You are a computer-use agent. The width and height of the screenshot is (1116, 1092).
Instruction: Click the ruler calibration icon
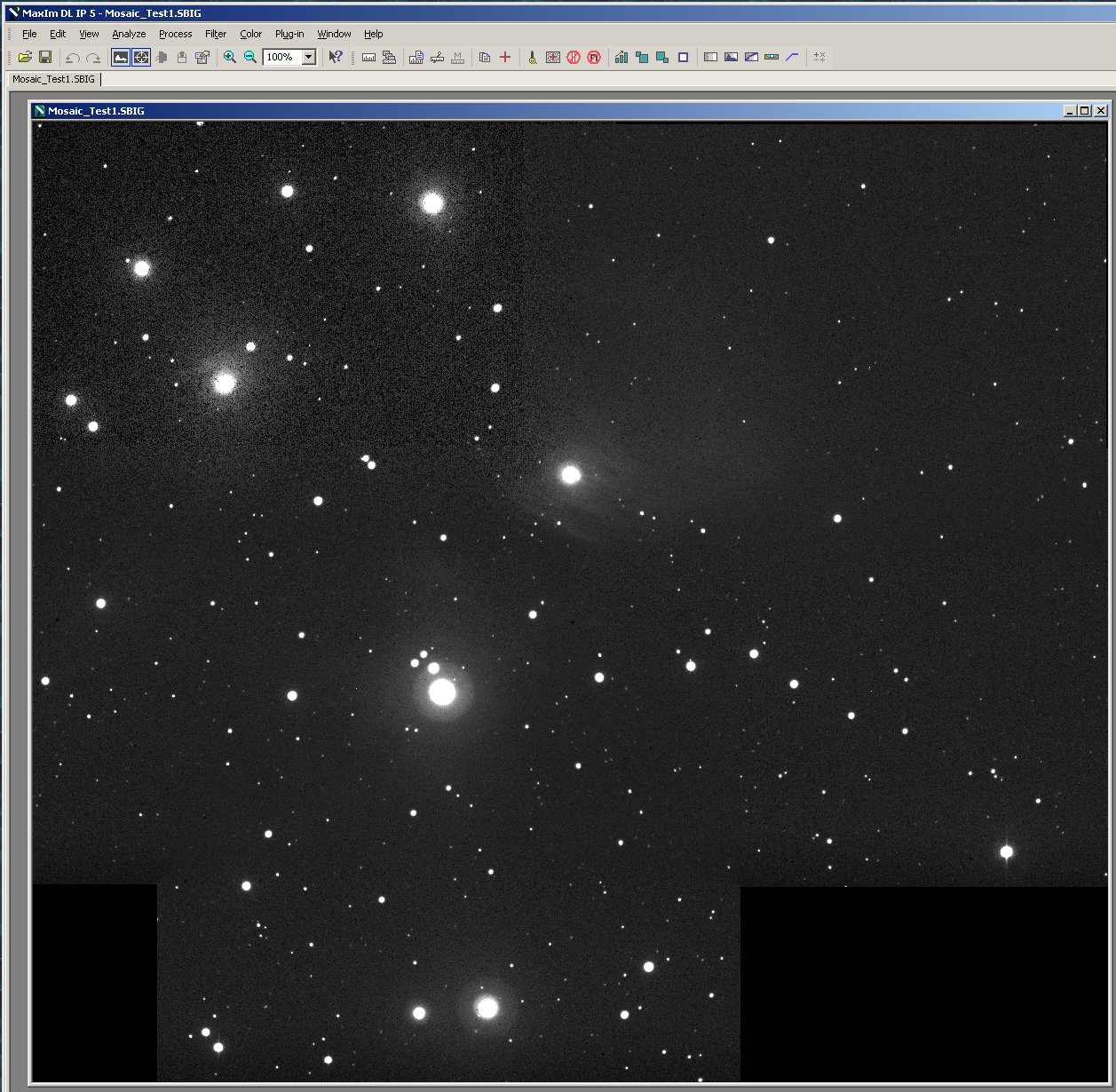click(x=368, y=57)
